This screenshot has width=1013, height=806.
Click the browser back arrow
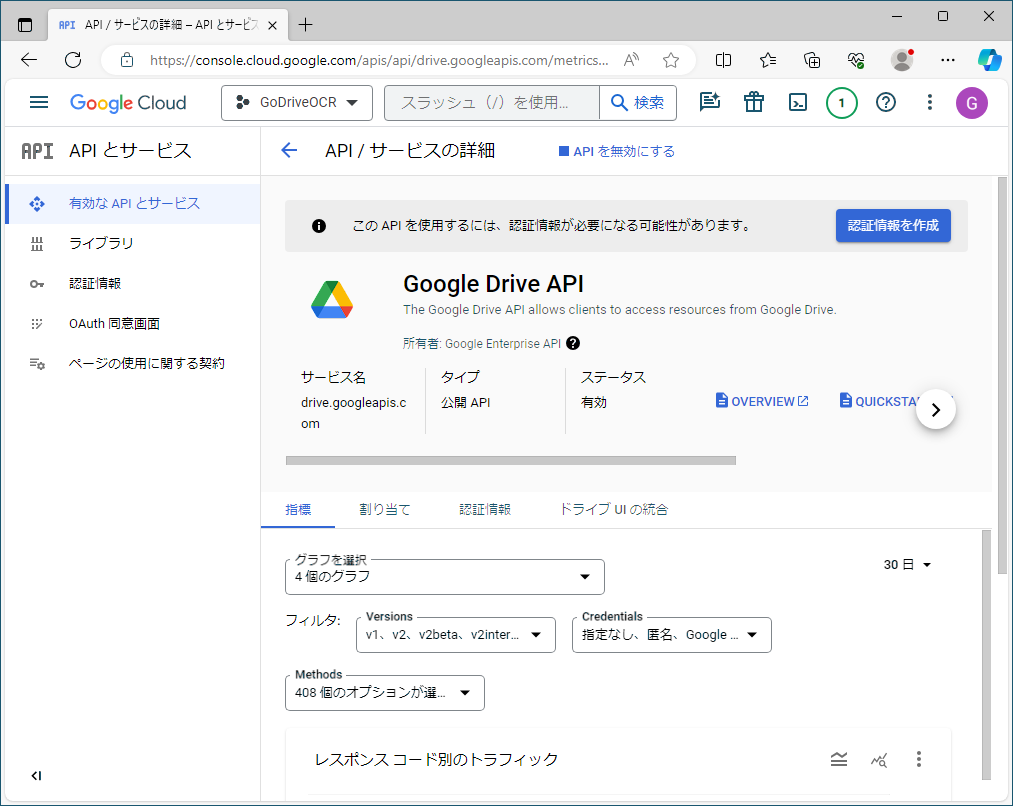tap(28, 60)
